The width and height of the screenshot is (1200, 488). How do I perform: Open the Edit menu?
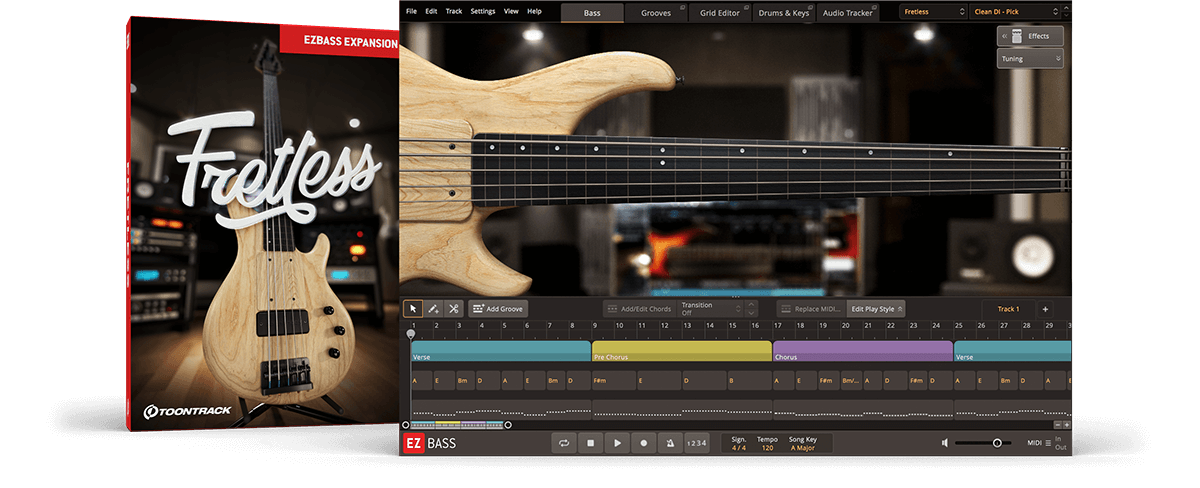point(431,11)
